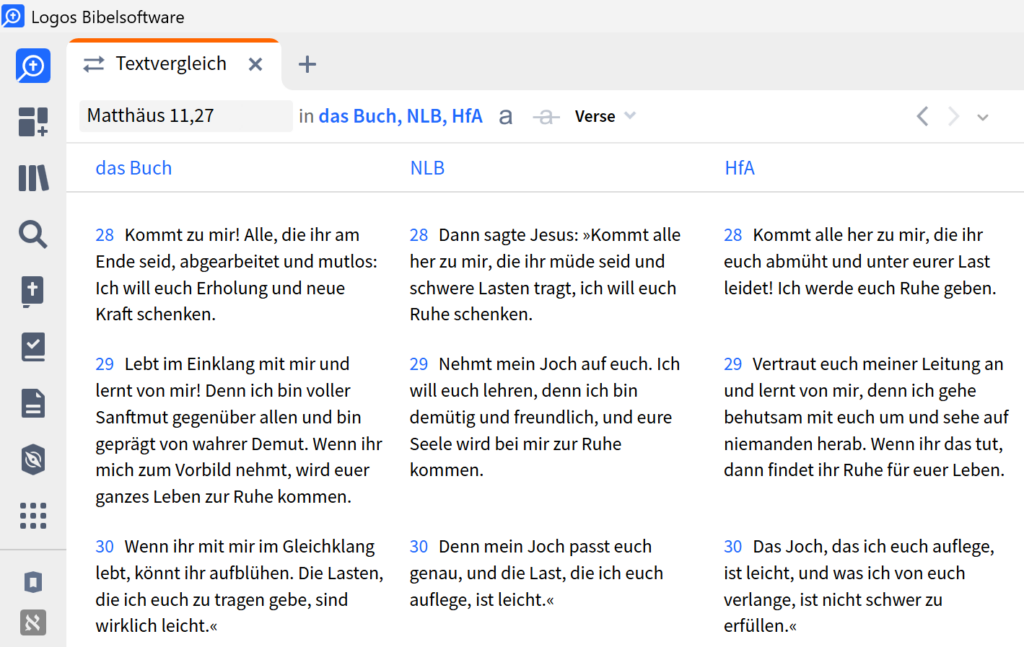Open the layouts icon with plus sign
This screenshot has width=1024, height=647.
pos(33,121)
